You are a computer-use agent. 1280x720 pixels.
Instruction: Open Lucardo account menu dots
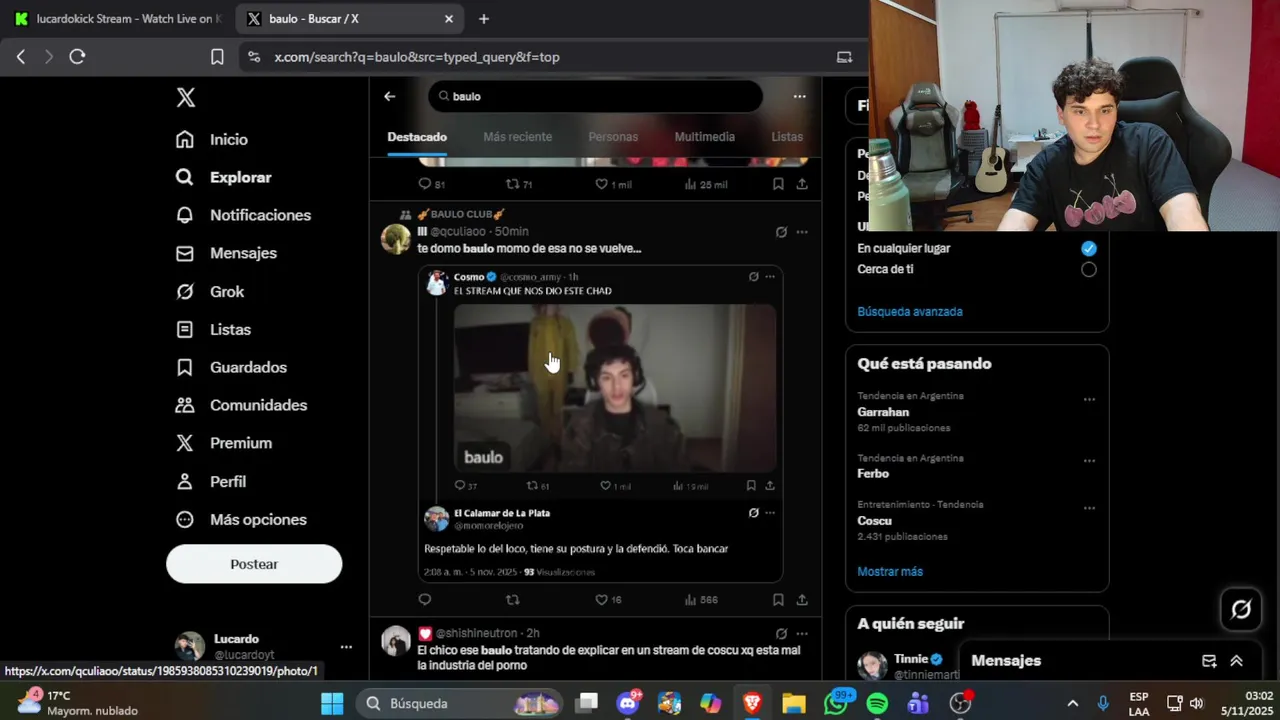(346, 647)
